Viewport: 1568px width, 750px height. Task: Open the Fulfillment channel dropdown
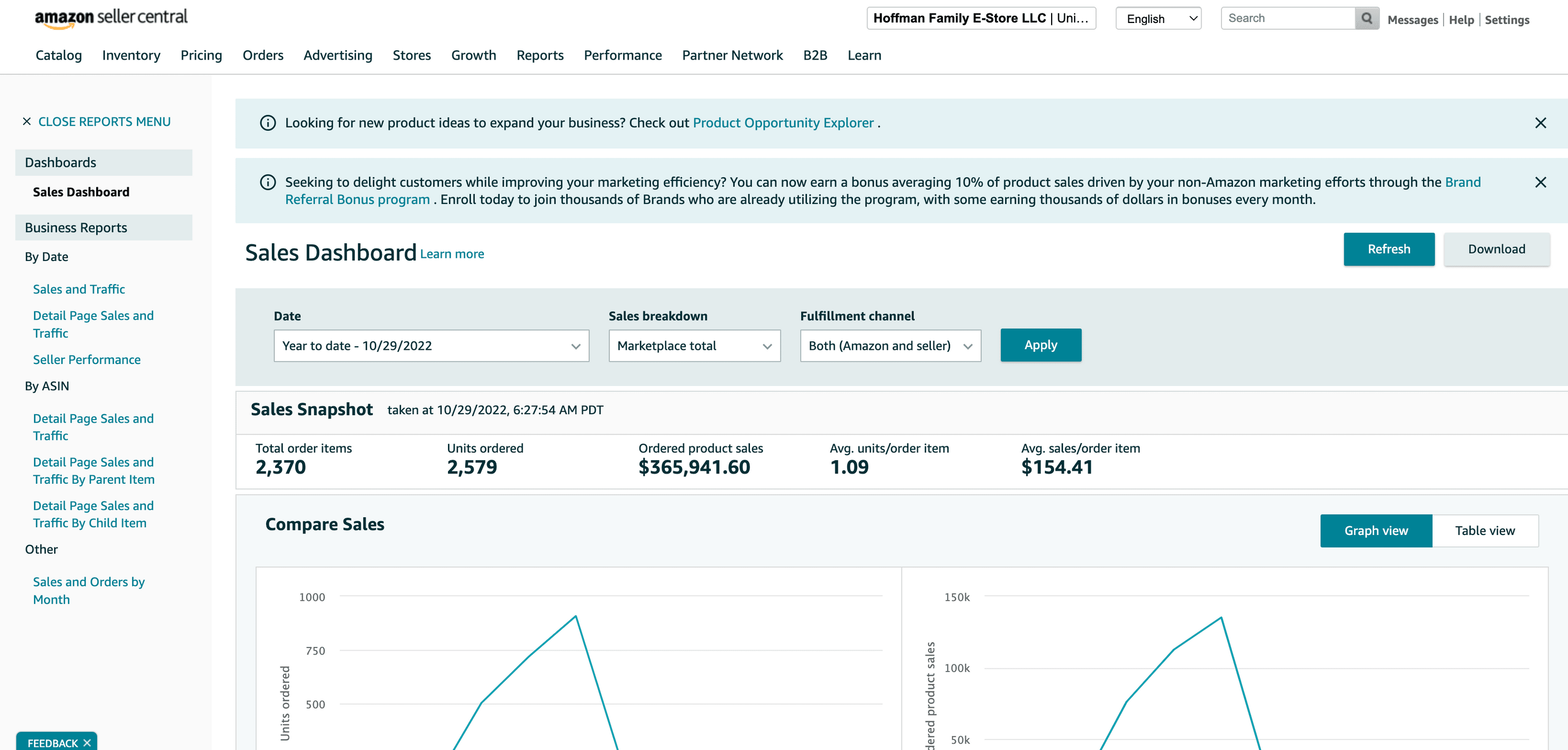(890, 346)
